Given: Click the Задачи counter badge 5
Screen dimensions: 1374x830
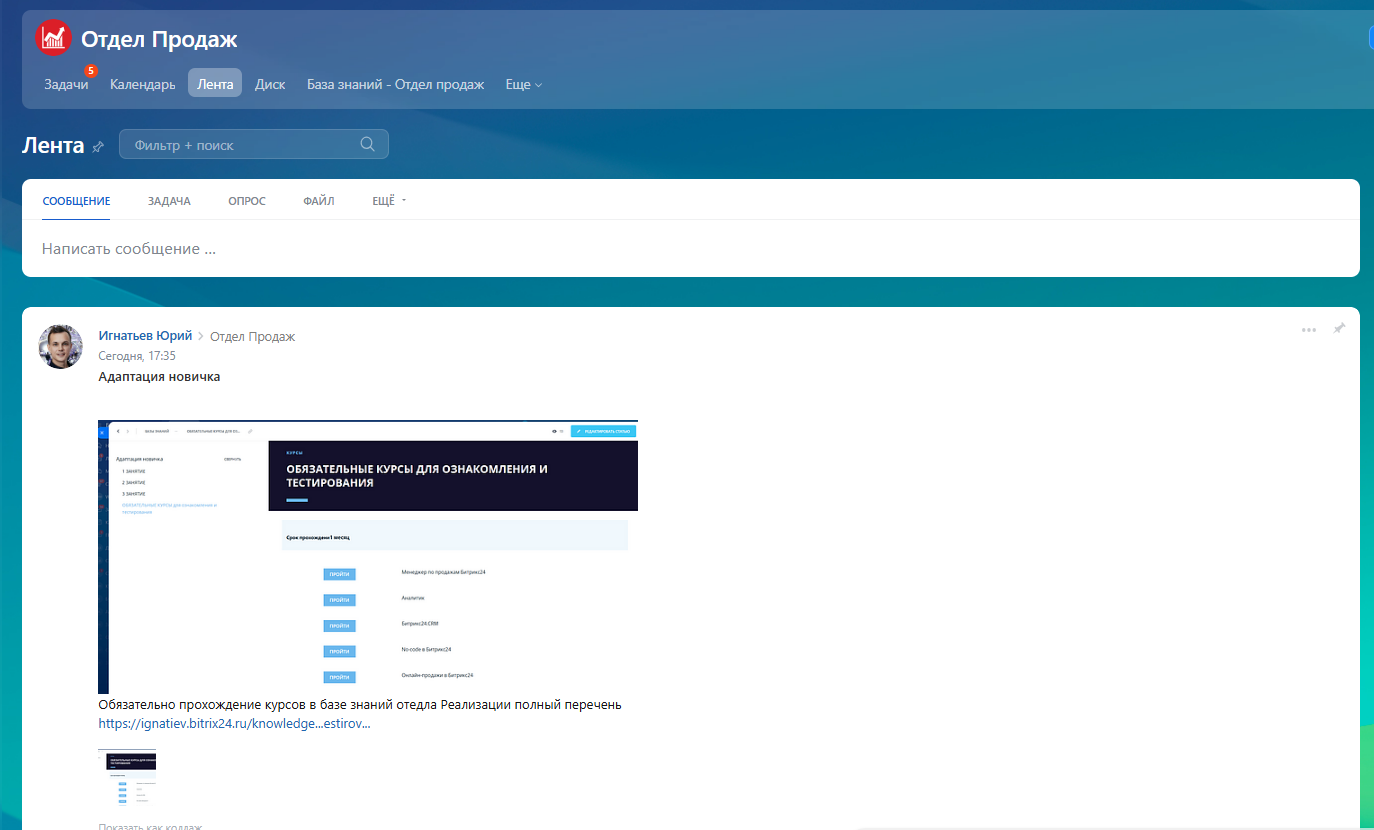Looking at the screenshot, I should click(91, 71).
